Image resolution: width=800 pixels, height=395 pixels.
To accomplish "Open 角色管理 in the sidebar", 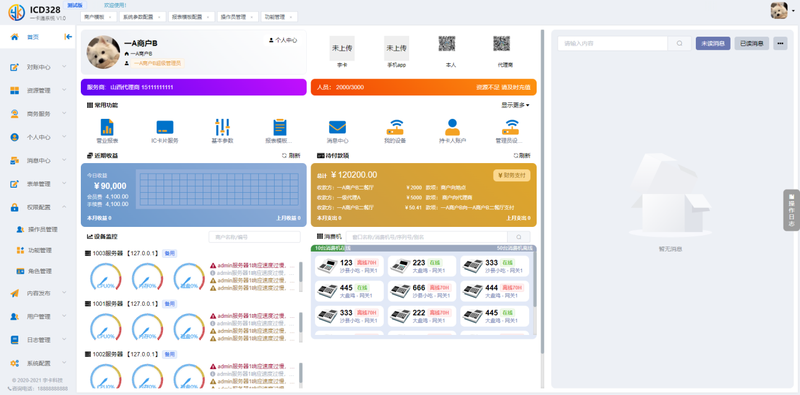I will coord(40,271).
